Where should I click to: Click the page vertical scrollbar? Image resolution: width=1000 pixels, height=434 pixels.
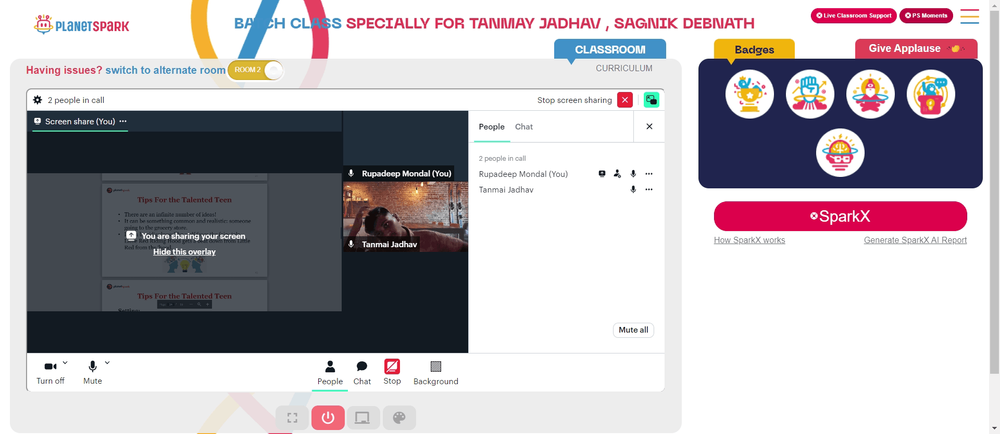pos(995,191)
